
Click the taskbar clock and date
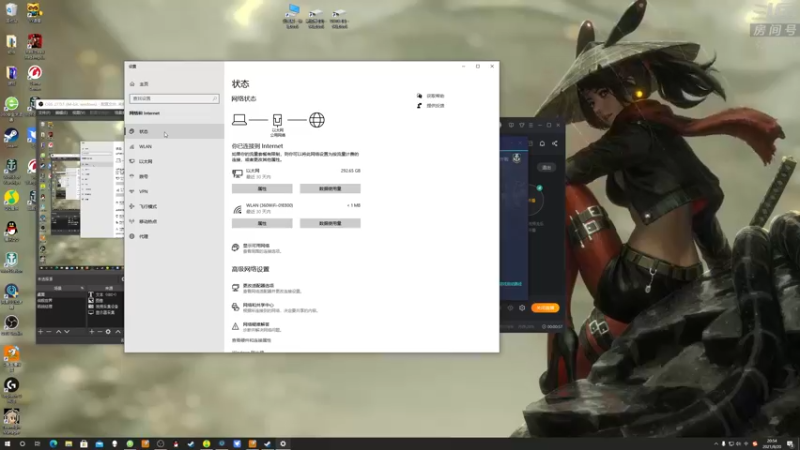772,444
